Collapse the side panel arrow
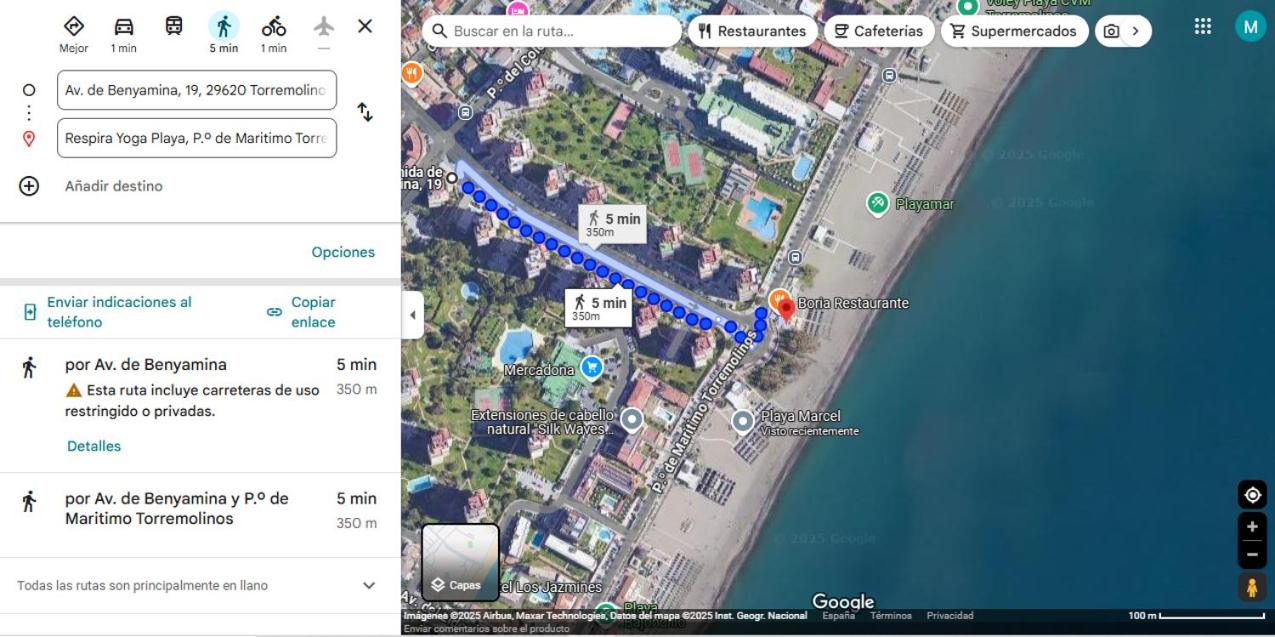Screen dimensions: 1275x637 coord(413,315)
